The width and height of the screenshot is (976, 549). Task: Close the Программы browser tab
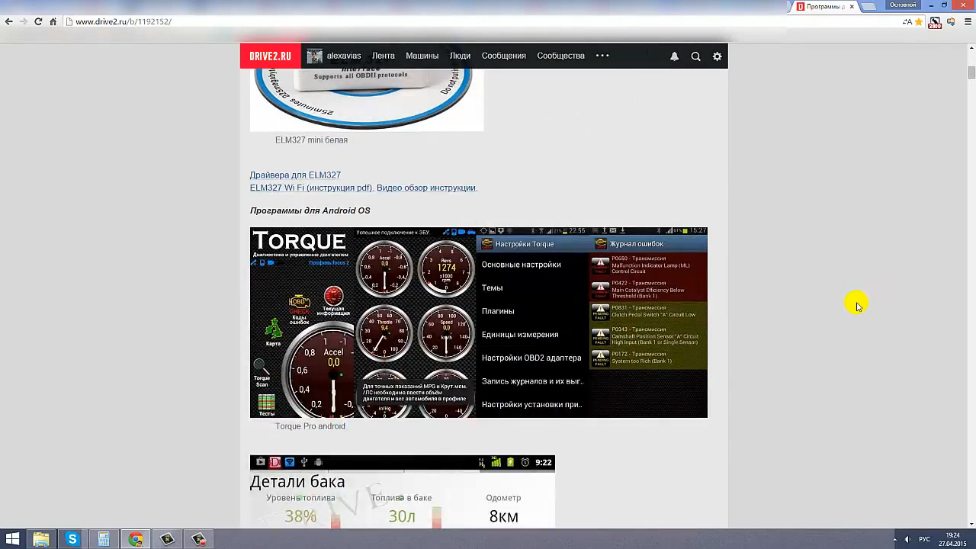[852, 6]
